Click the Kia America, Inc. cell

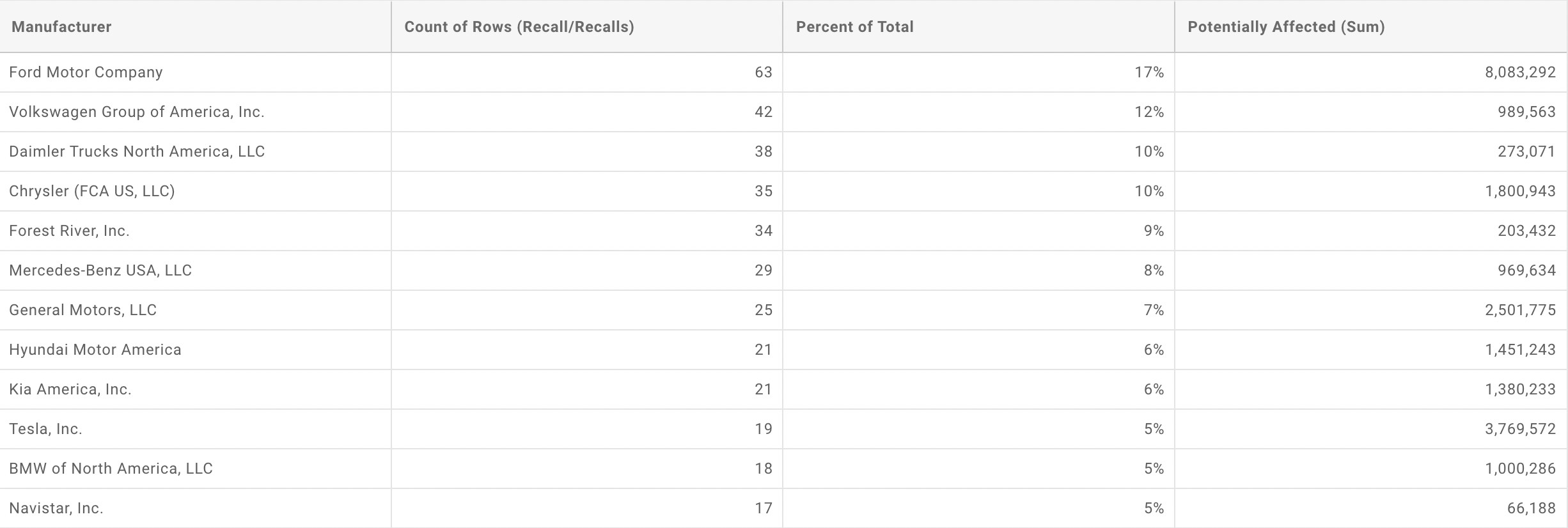tap(196, 389)
